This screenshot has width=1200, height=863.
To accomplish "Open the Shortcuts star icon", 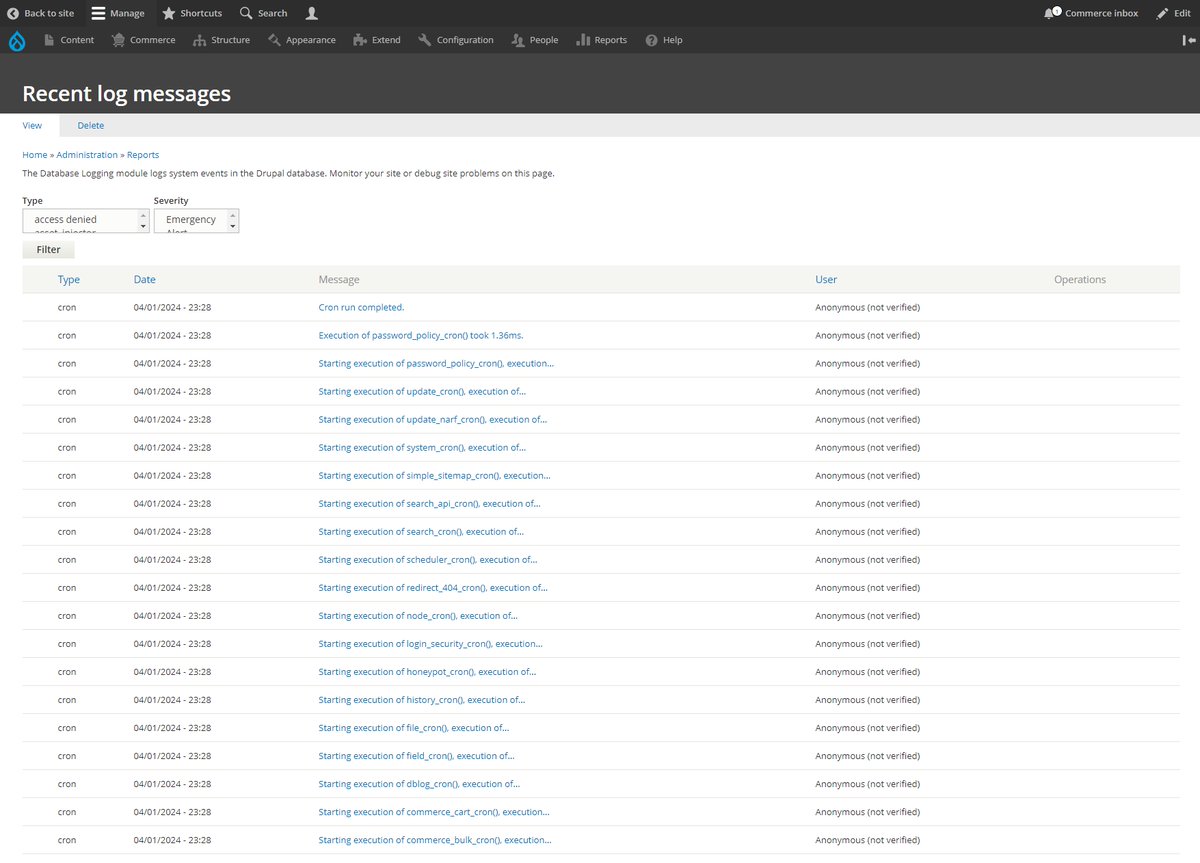I will 169,13.
